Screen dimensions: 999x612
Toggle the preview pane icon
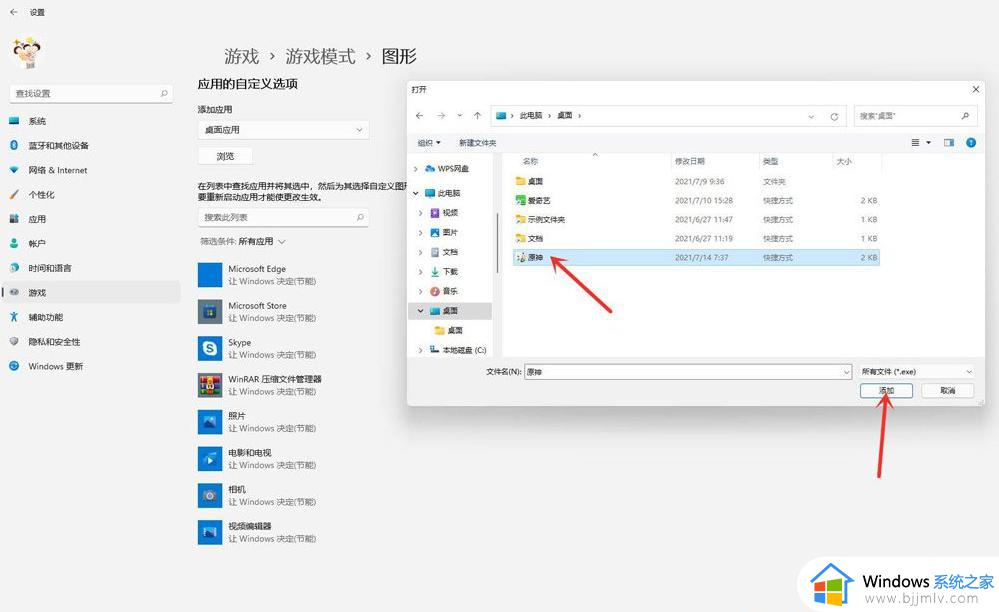(949, 143)
